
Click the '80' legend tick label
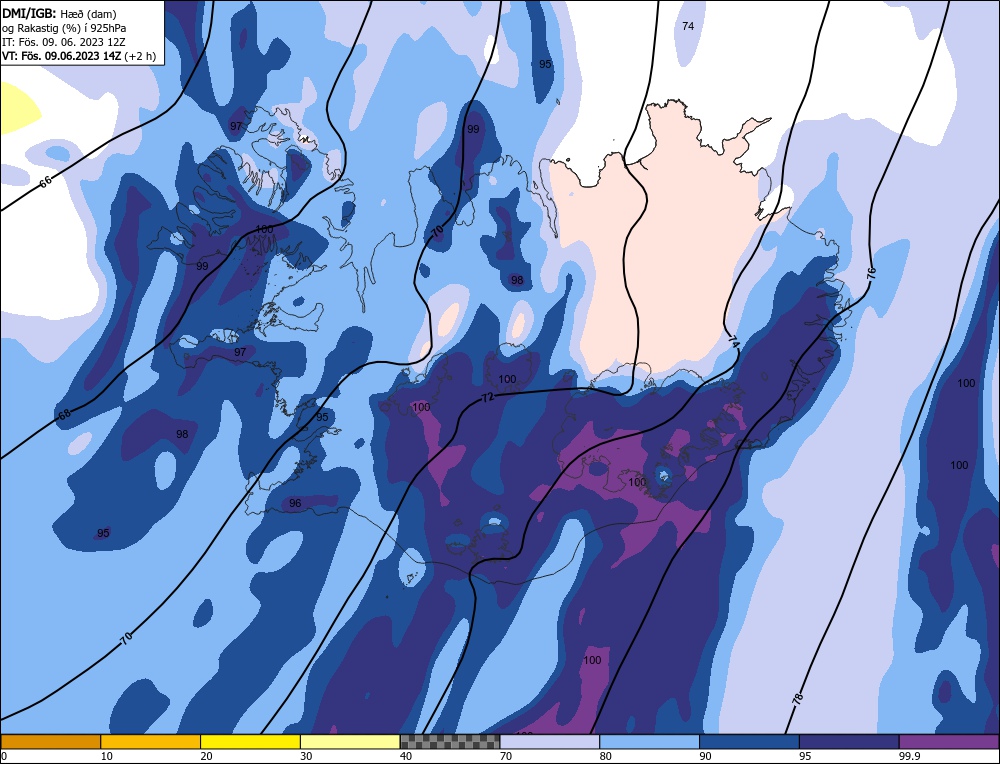coord(605,756)
